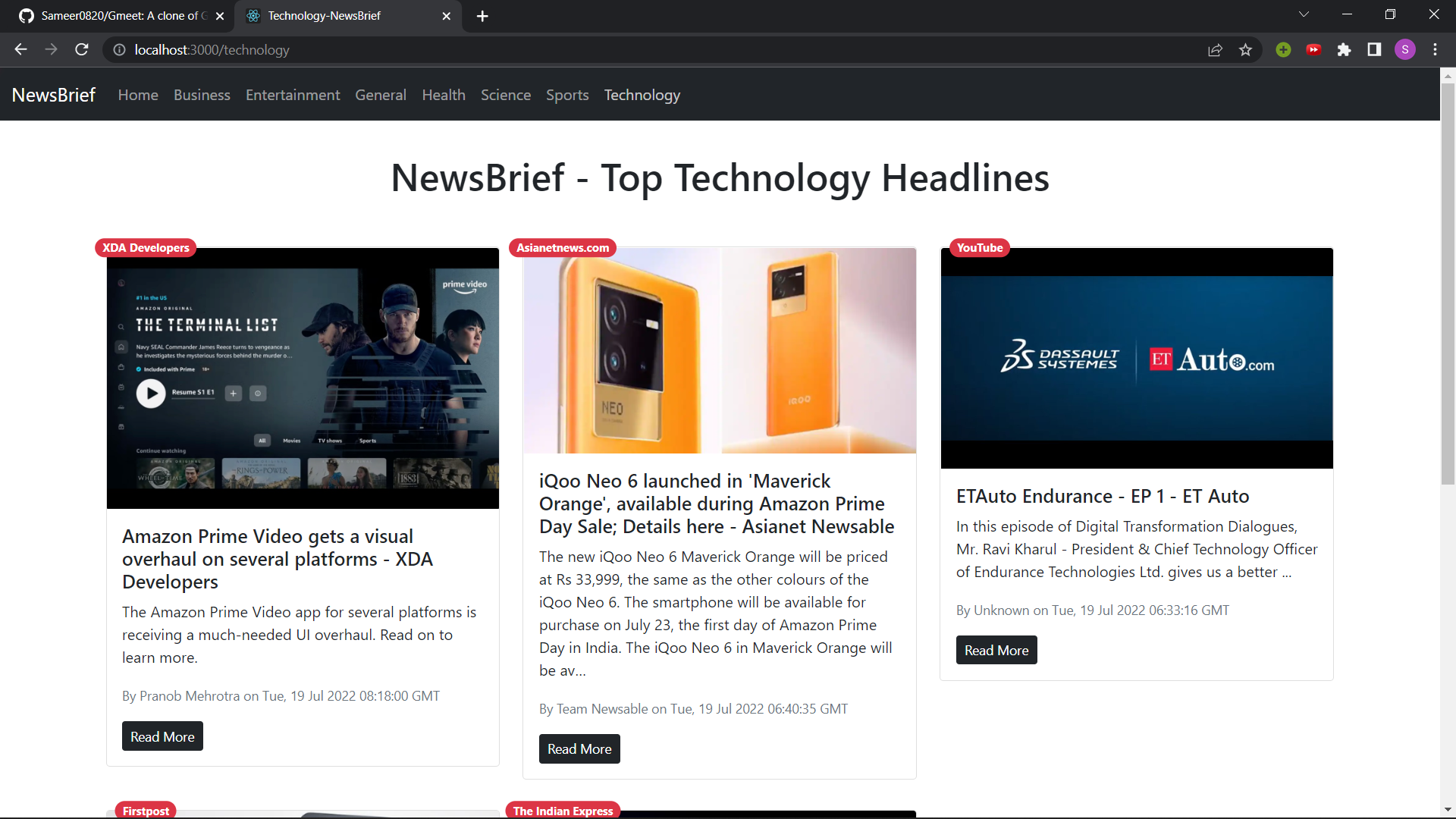1456x819 pixels.
Task: Open the General category
Action: pos(381,95)
